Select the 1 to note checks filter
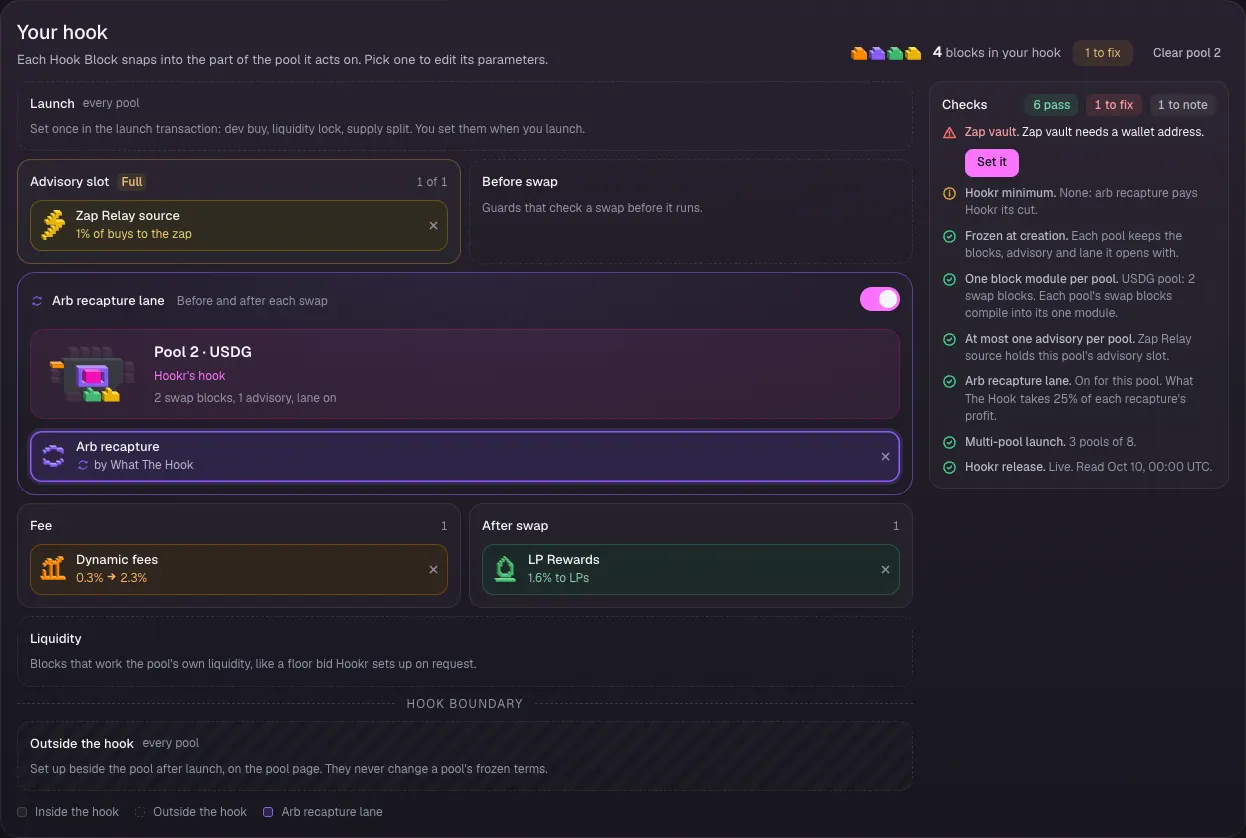 pos(1182,105)
